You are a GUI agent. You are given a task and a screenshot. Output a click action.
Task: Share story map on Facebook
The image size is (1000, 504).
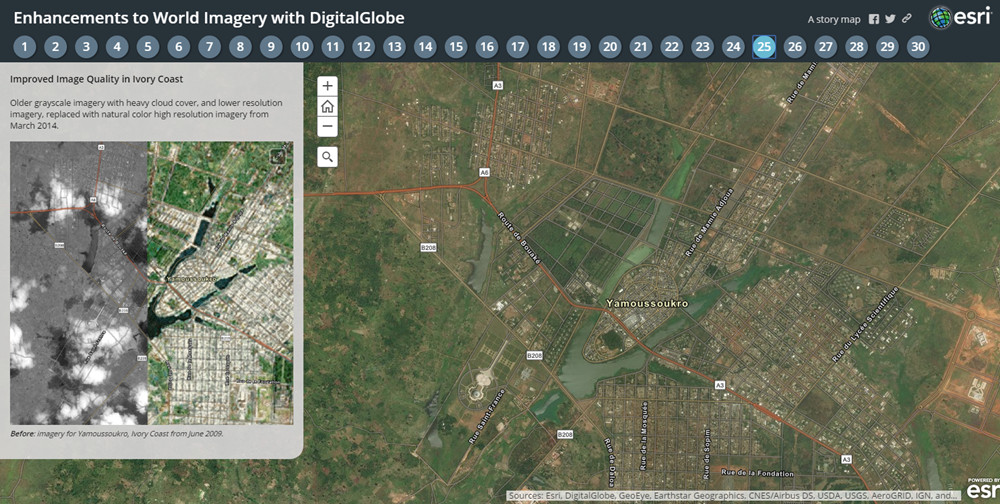(x=874, y=19)
